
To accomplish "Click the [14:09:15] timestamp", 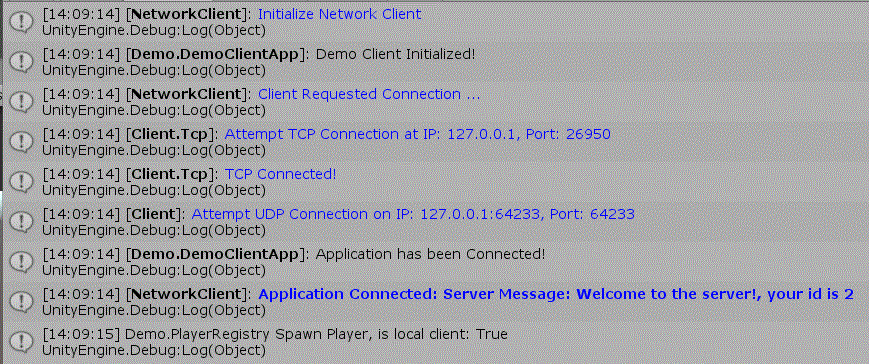I will (x=81, y=334).
